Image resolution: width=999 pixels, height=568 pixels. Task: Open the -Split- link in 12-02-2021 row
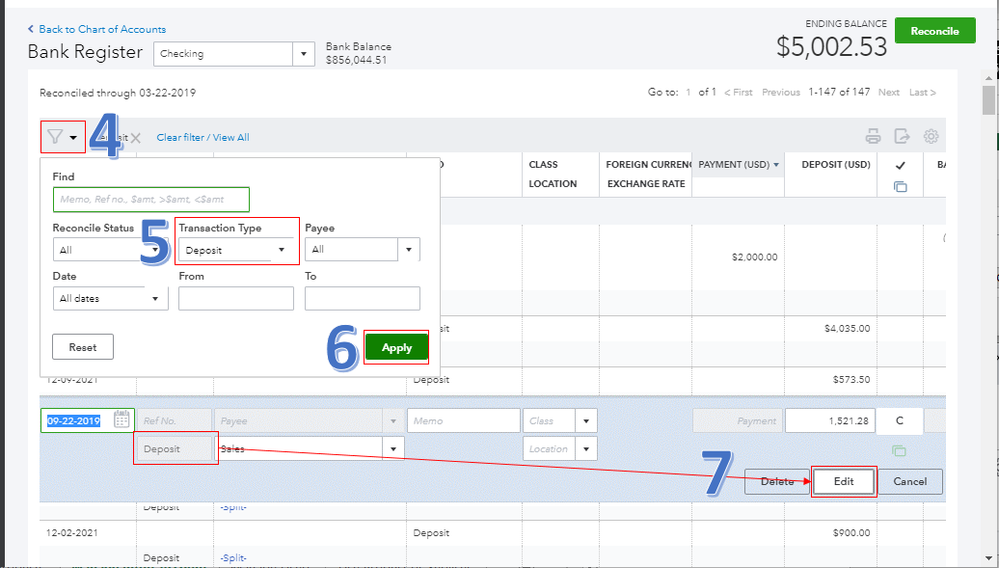pyautogui.click(x=233, y=558)
